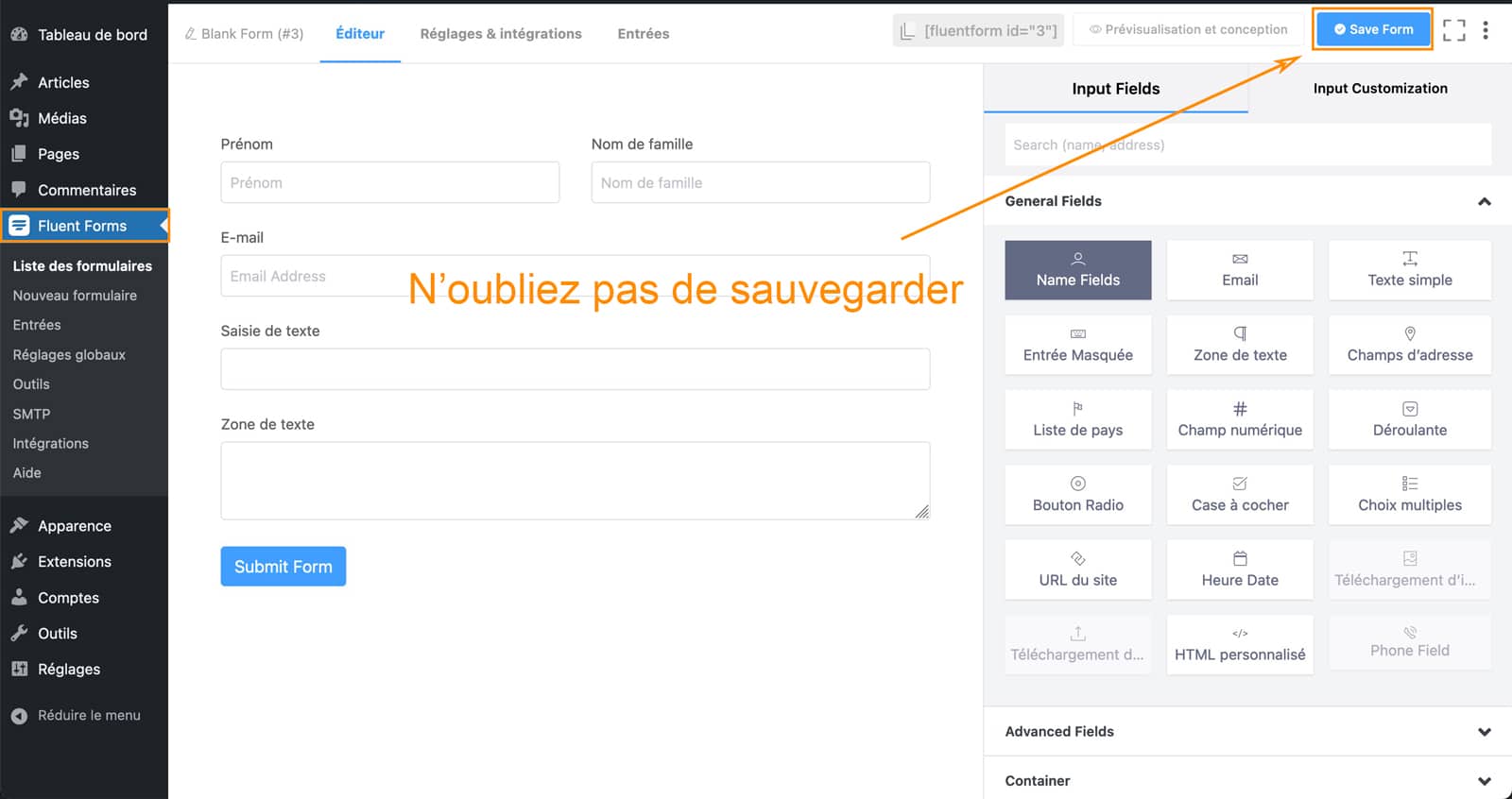Add the Zone de texte field
The height and width of the screenshot is (799, 1512).
[x=1240, y=345]
